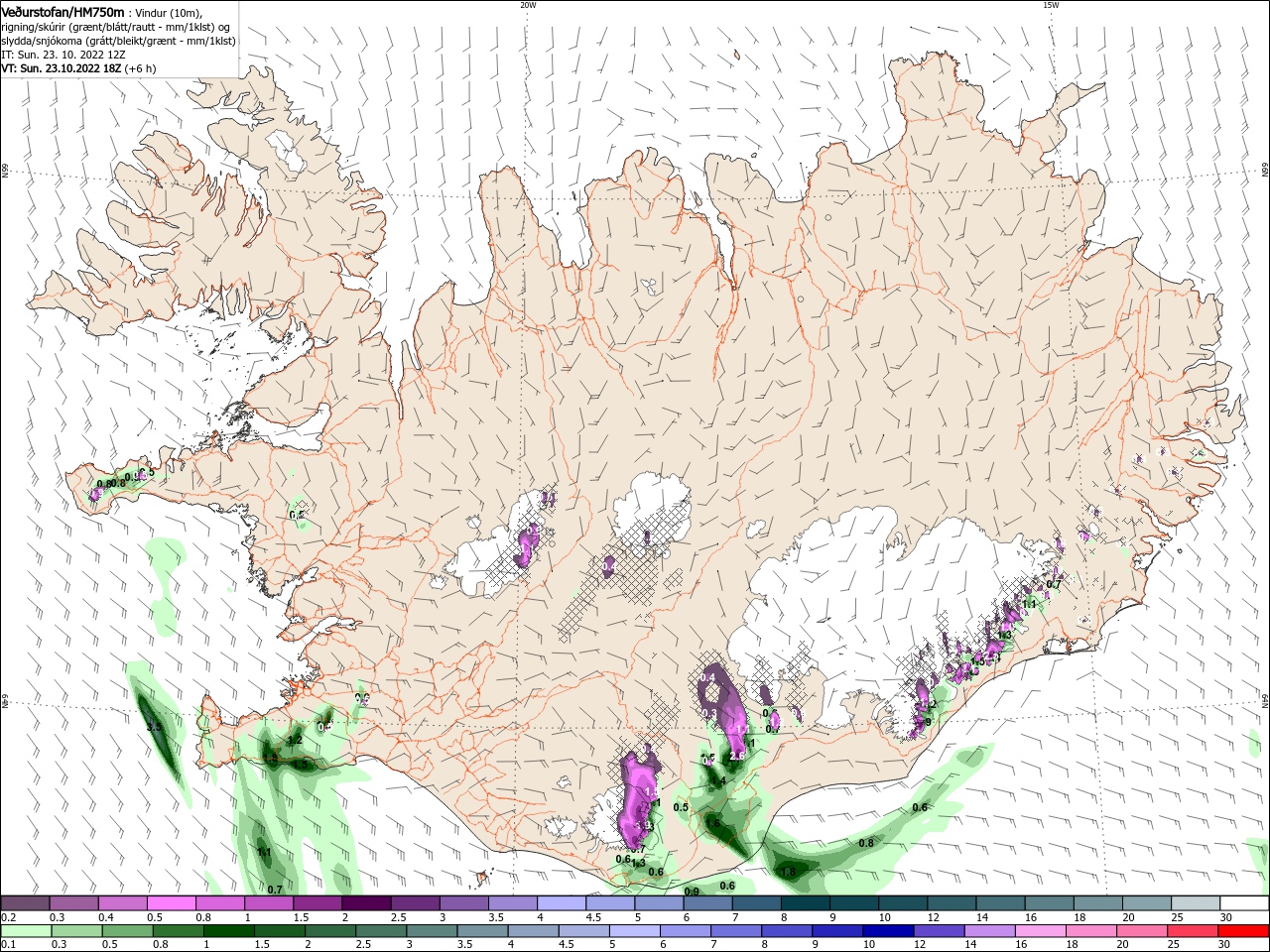This screenshot has height=952, width=1270.
Task: Click the 1.2 value on the Reykjanes peninsula
Action: (x=295, y=741)
